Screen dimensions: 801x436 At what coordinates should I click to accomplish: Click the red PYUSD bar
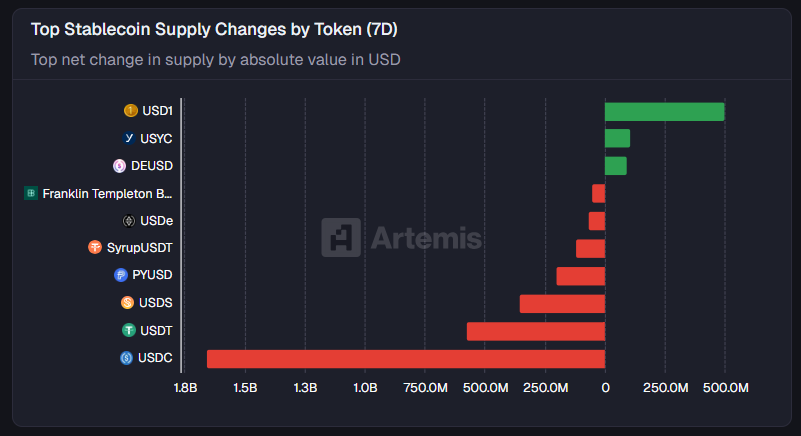pos(580,276)
